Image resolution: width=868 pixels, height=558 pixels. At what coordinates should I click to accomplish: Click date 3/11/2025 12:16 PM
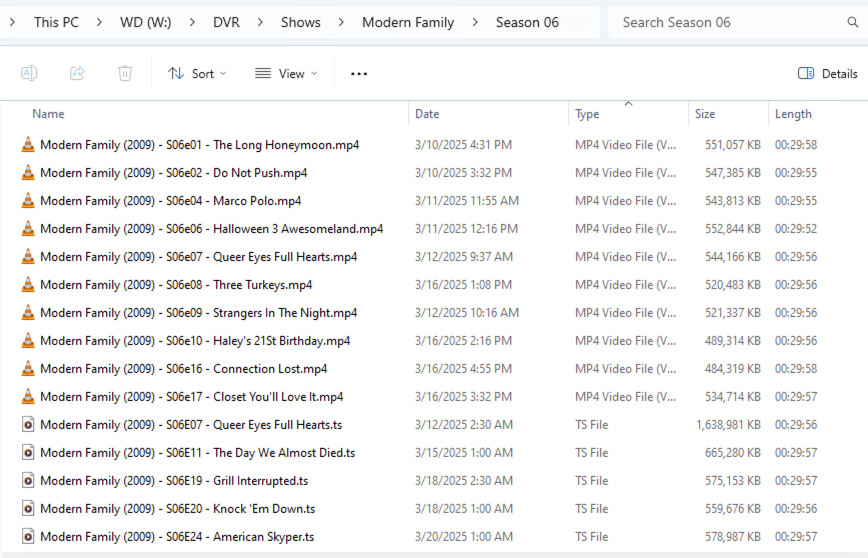[x=467, y=229]
